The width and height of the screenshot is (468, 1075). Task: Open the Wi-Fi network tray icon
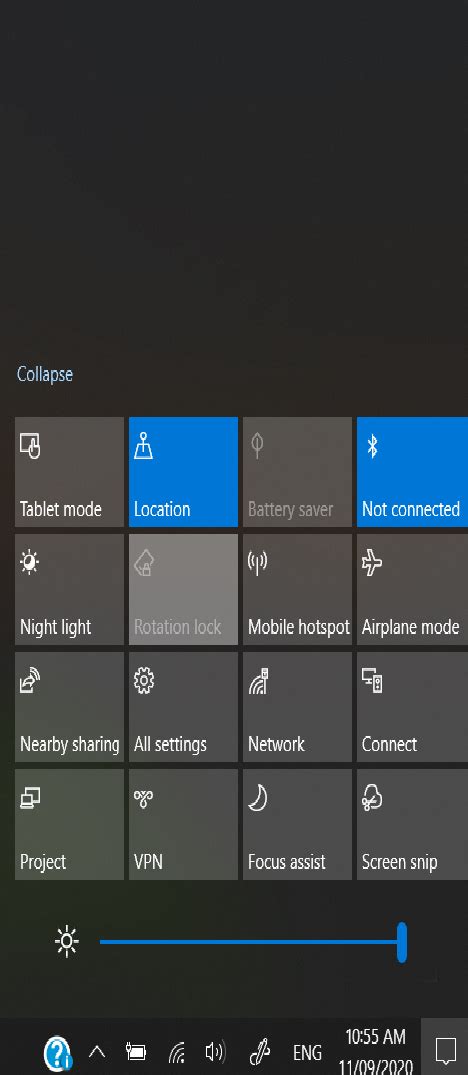(x=177, y=1052)
